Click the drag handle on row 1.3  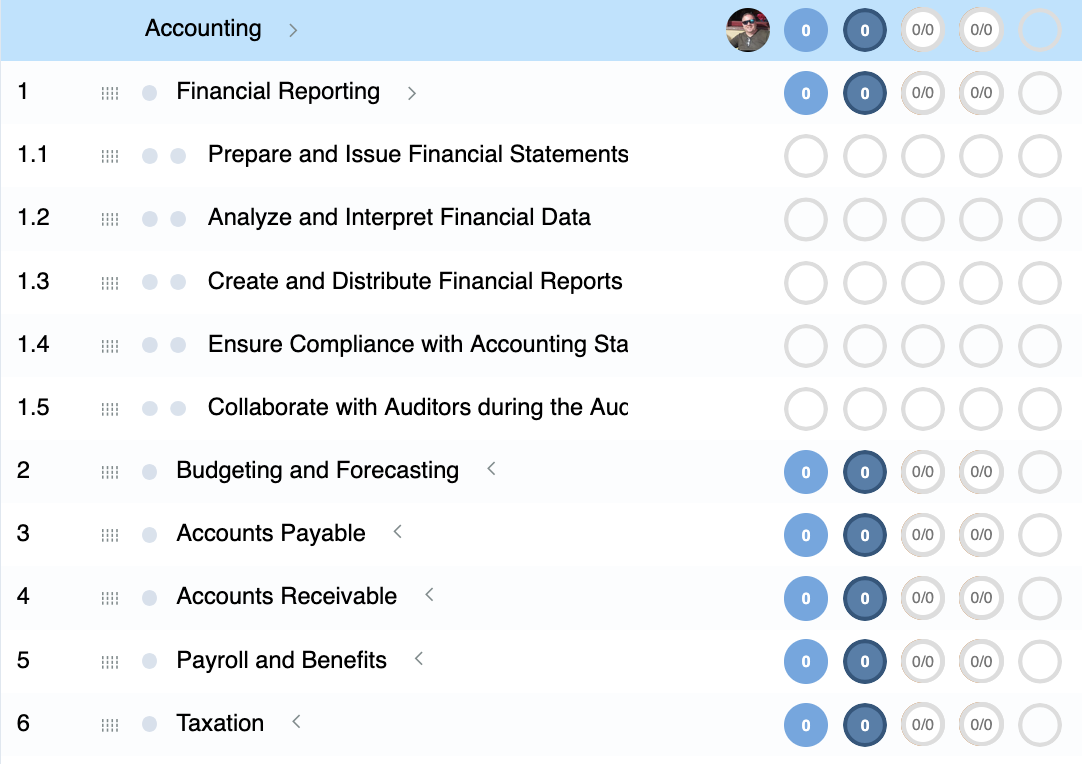(110, 283)
